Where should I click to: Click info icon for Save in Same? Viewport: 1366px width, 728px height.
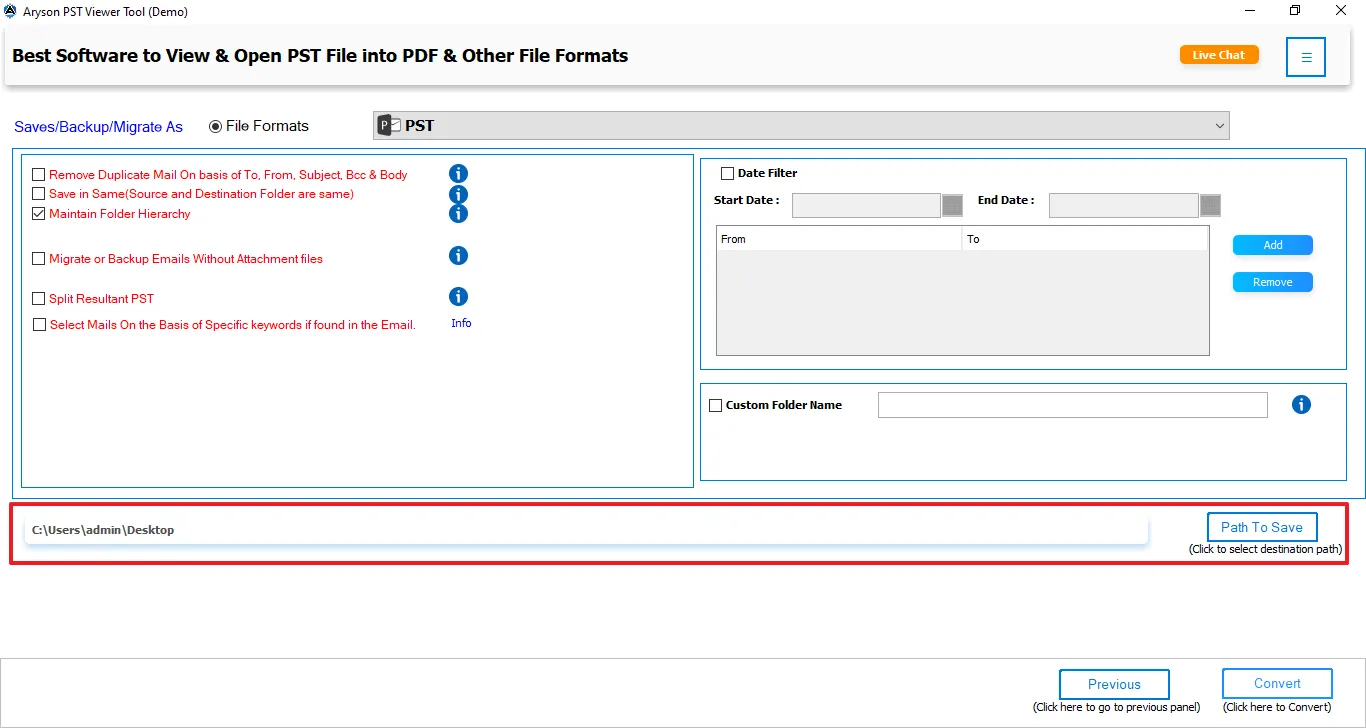(x=458, y=194)
